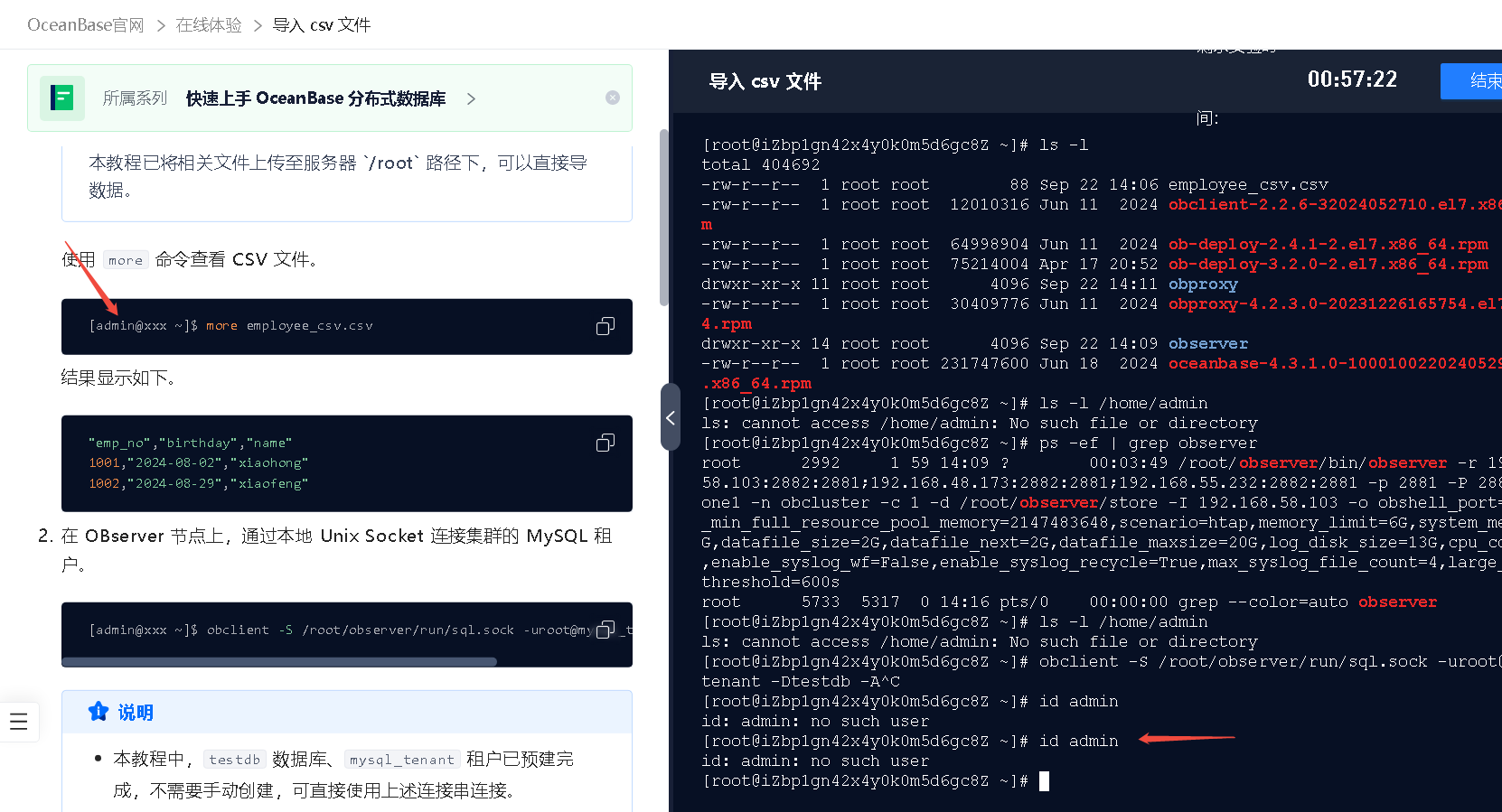Click the 1002 row in the CSV result block
The image size is (1502, 812).
coord(199,483)
